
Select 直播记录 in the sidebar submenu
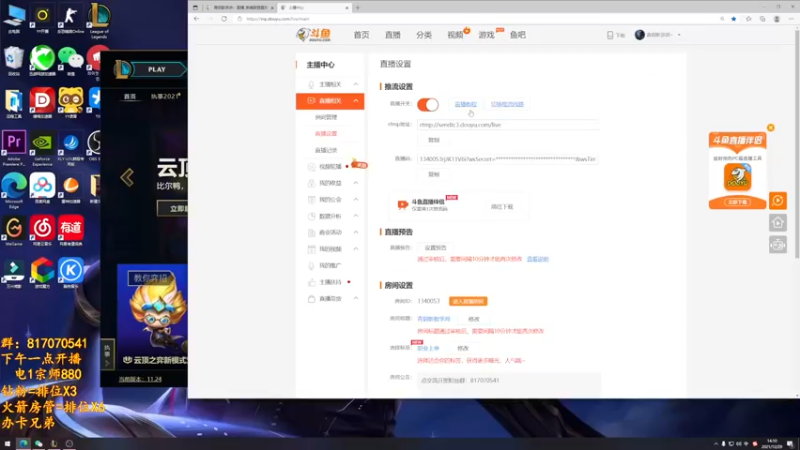tap(326, 150)
